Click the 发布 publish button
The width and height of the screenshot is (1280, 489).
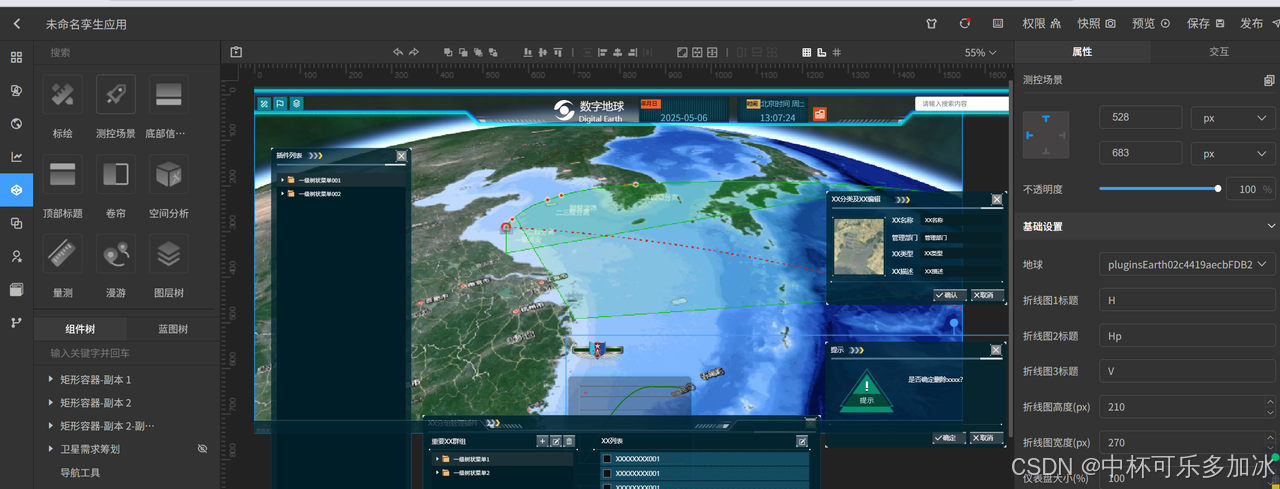click(x=1259, y=23)
